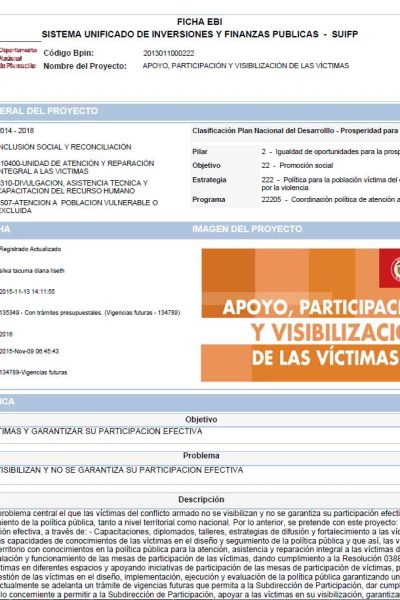400x600 pixels.
Task: Click the GENERAL DEL PROYECTO section header bar
Action: pyautogui.click(x=200, y=111)
